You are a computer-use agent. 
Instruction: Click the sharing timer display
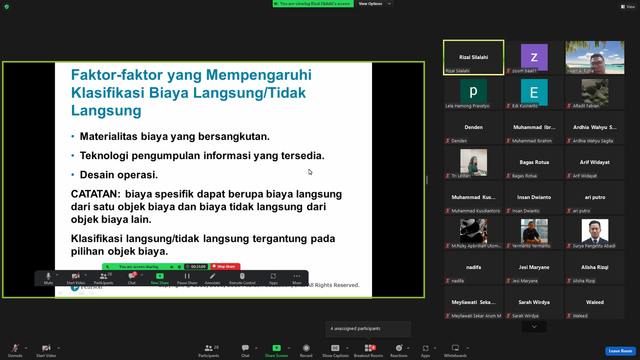pos(196,267)
